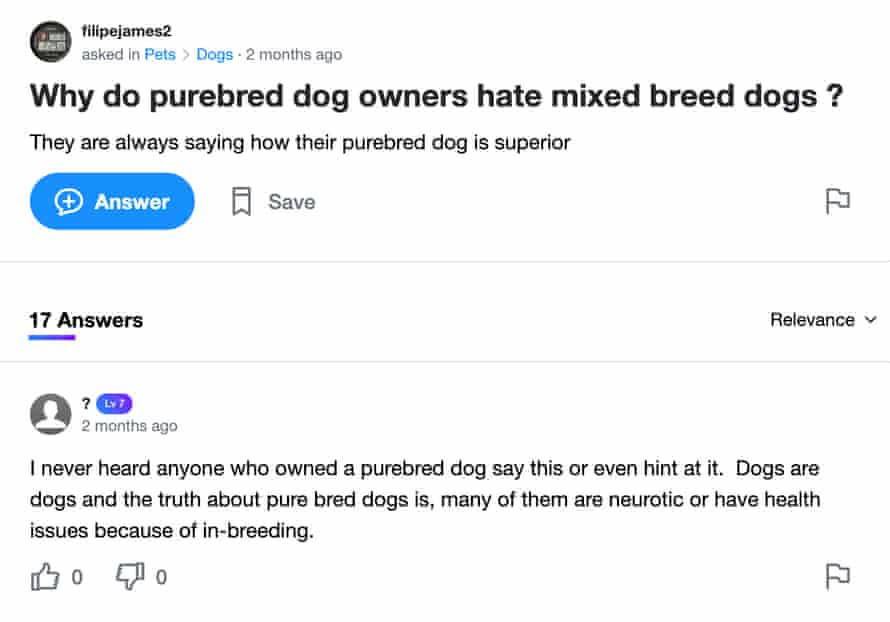Upvote the answer with thumbs up
890x622 pixels.
pyautogui.click(x=46, y=576)
